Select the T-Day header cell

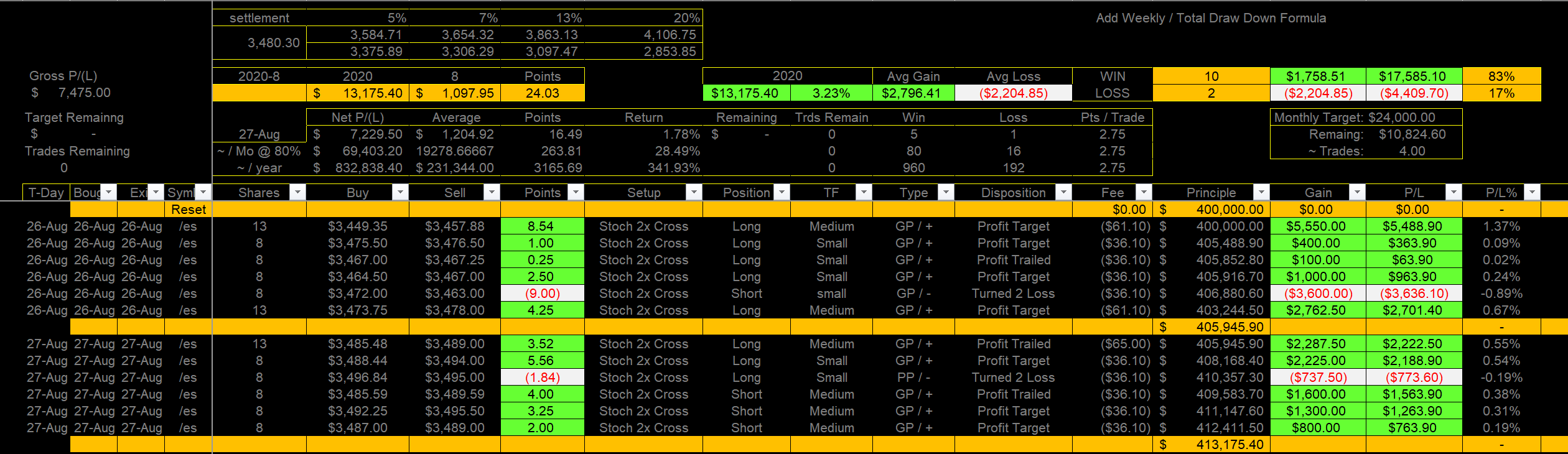pyautogui.click(x=47, y=193)
